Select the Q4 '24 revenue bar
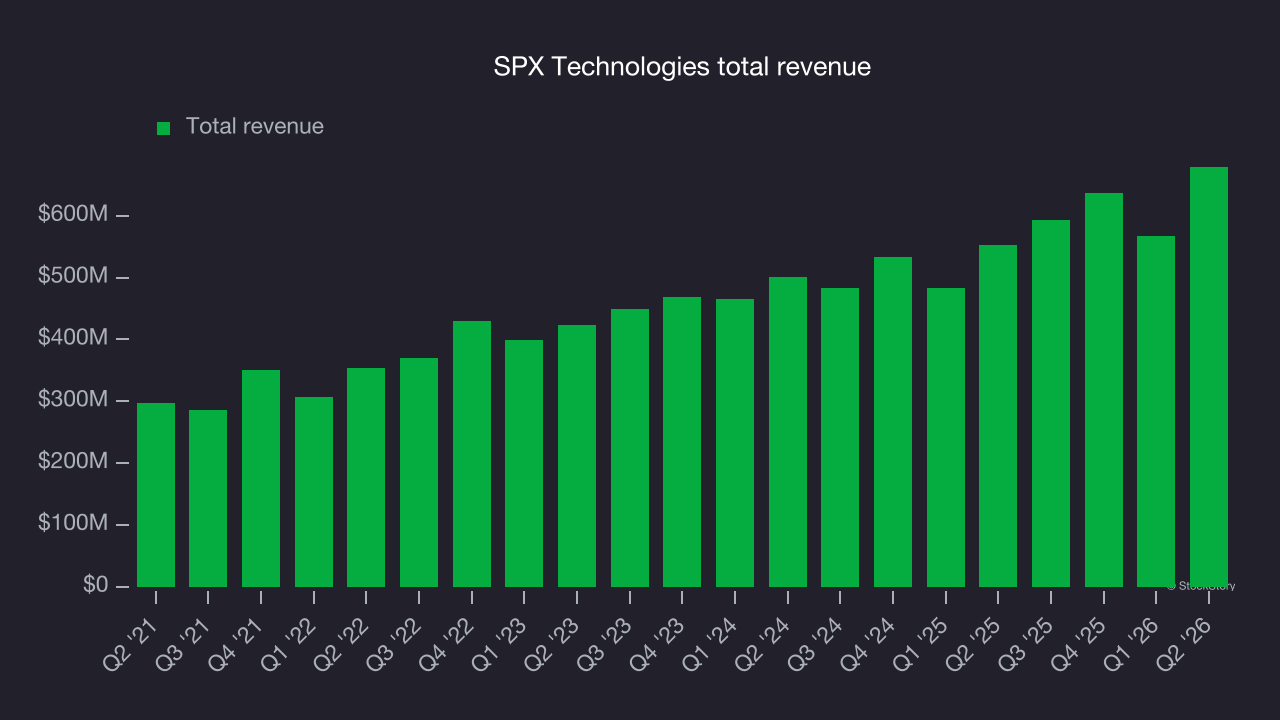The width and height of the screenshot is (1280, 720). point(893,422)
